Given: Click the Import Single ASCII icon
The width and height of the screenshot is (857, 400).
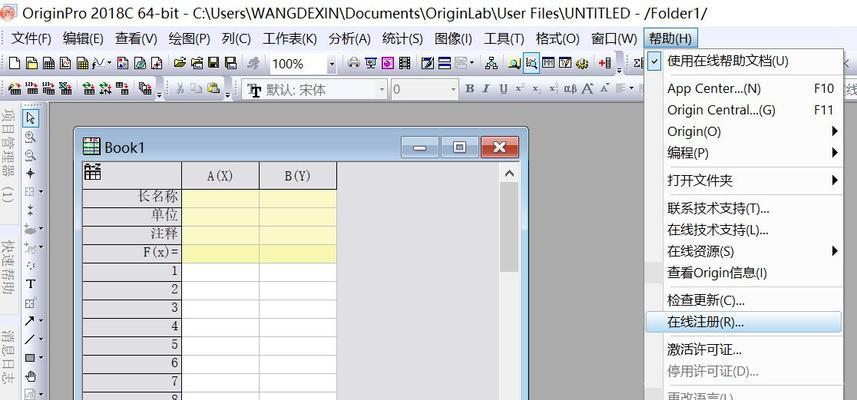Looking at the screenshot, I should coord(32,89).
